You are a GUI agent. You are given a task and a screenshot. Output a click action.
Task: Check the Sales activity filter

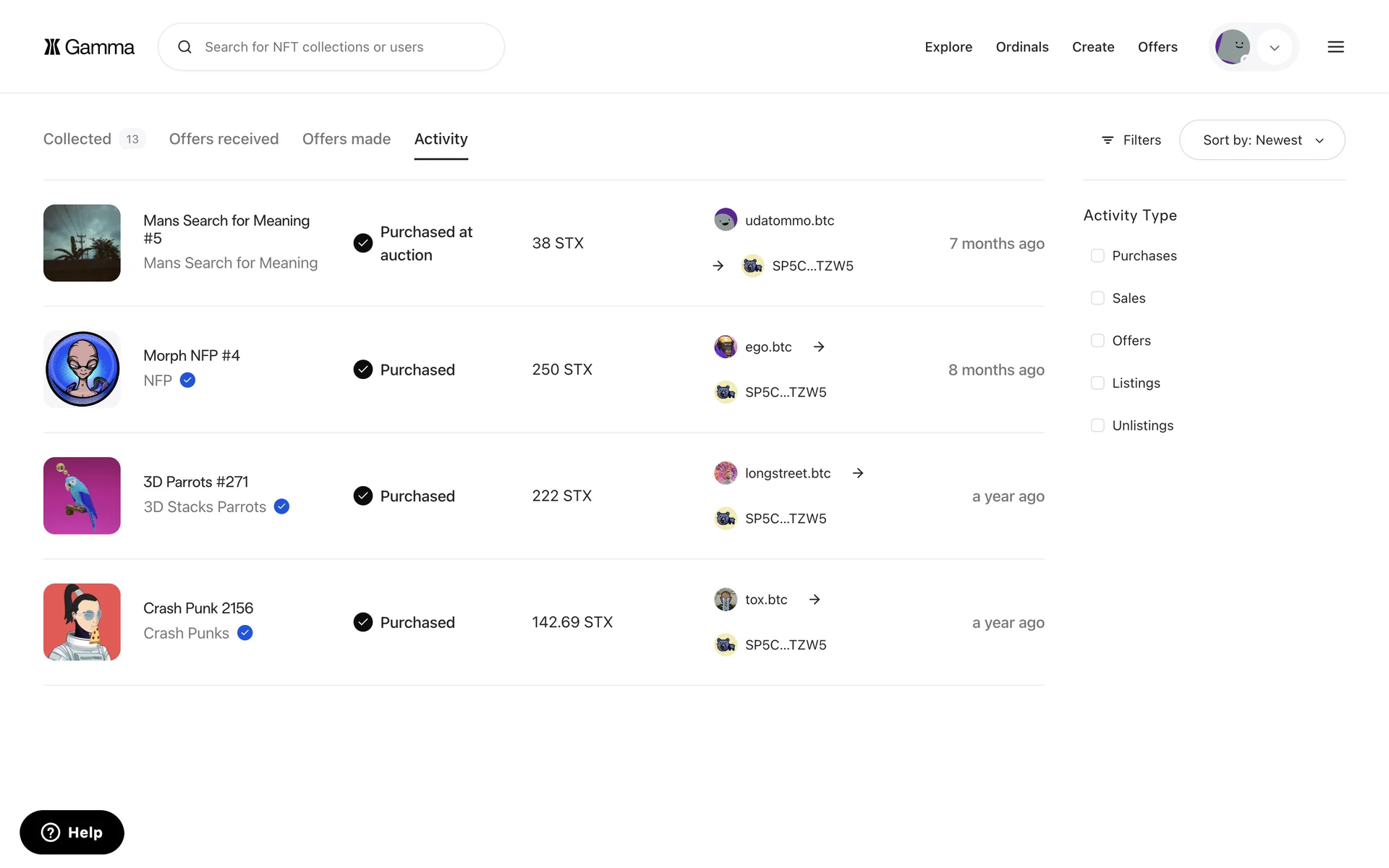(1097, 298)
